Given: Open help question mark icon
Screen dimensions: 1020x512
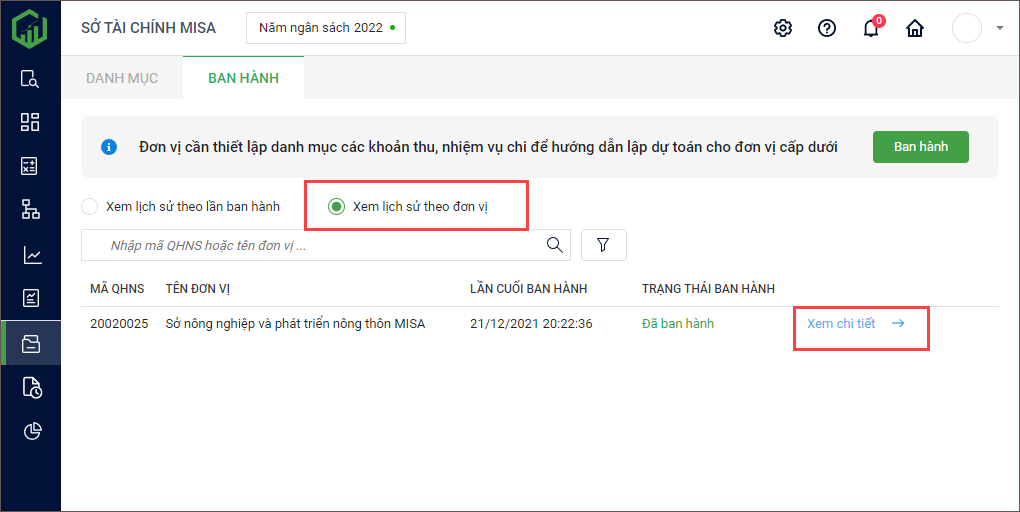Looking at the screenshot, I should [827, 28].
